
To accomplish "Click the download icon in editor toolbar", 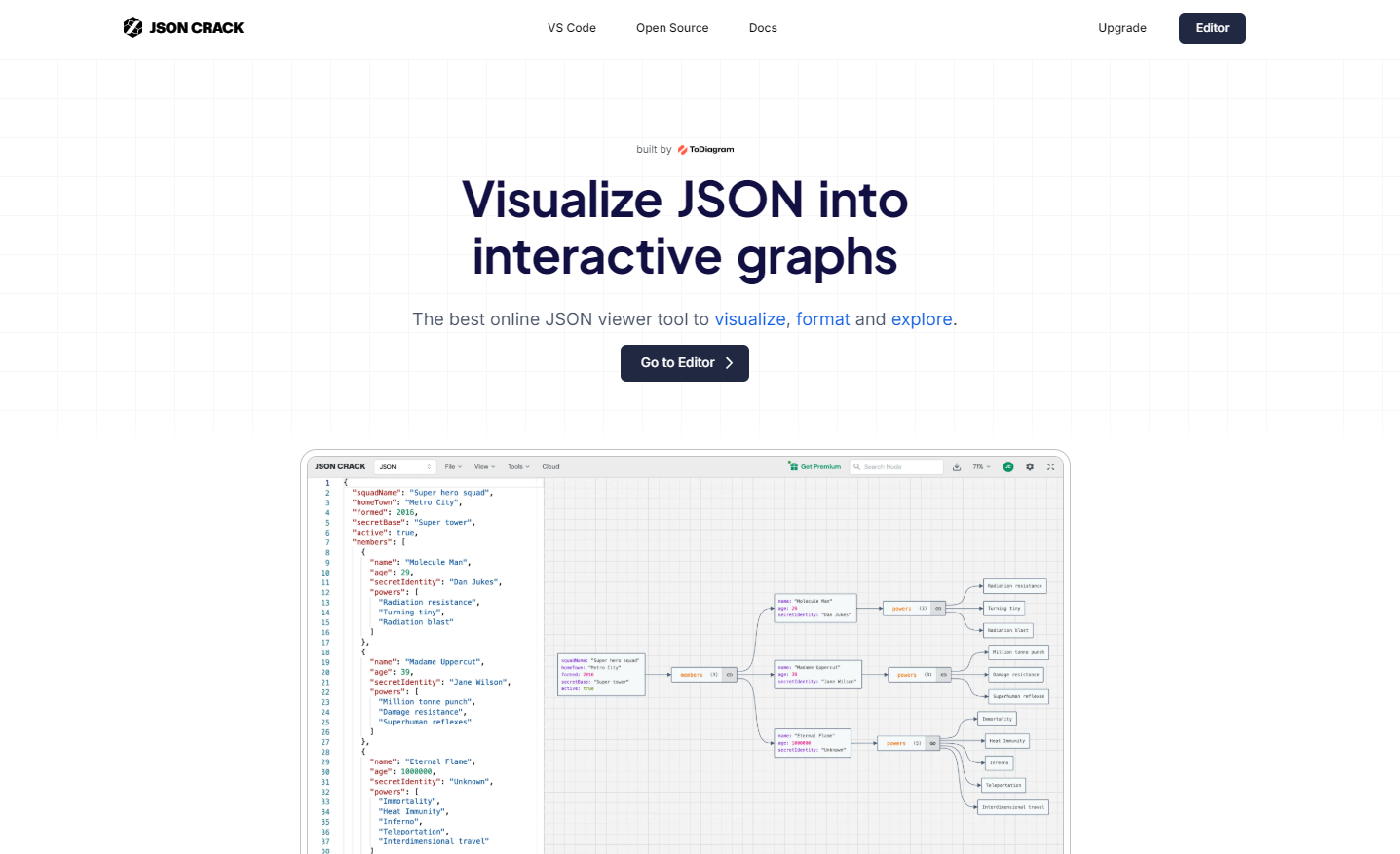I will 957,467.
